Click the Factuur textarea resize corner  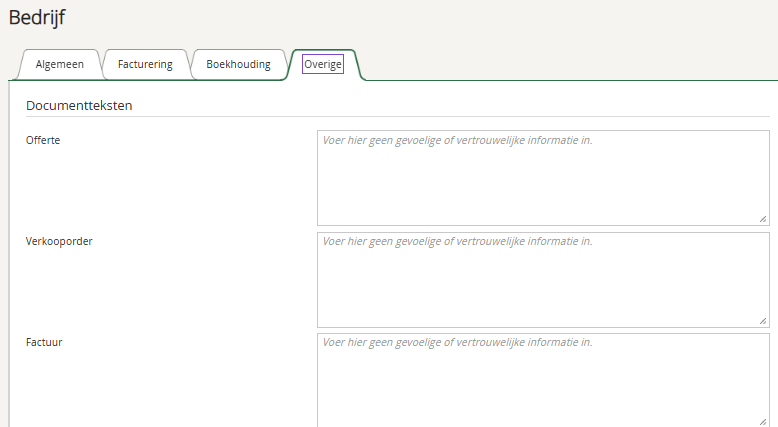763,422
